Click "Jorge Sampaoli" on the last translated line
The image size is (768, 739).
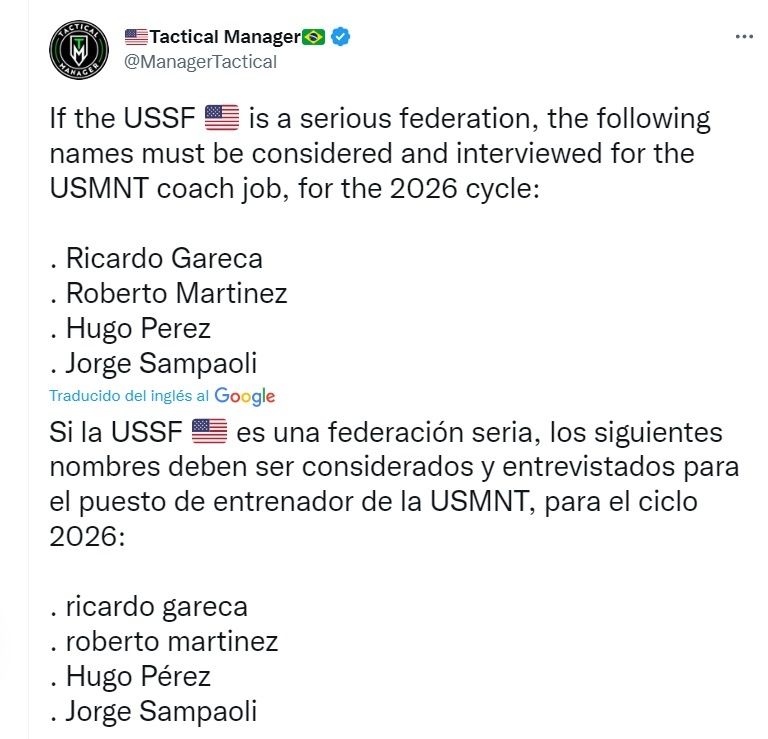pyautogui.click(x=161, y=711)
